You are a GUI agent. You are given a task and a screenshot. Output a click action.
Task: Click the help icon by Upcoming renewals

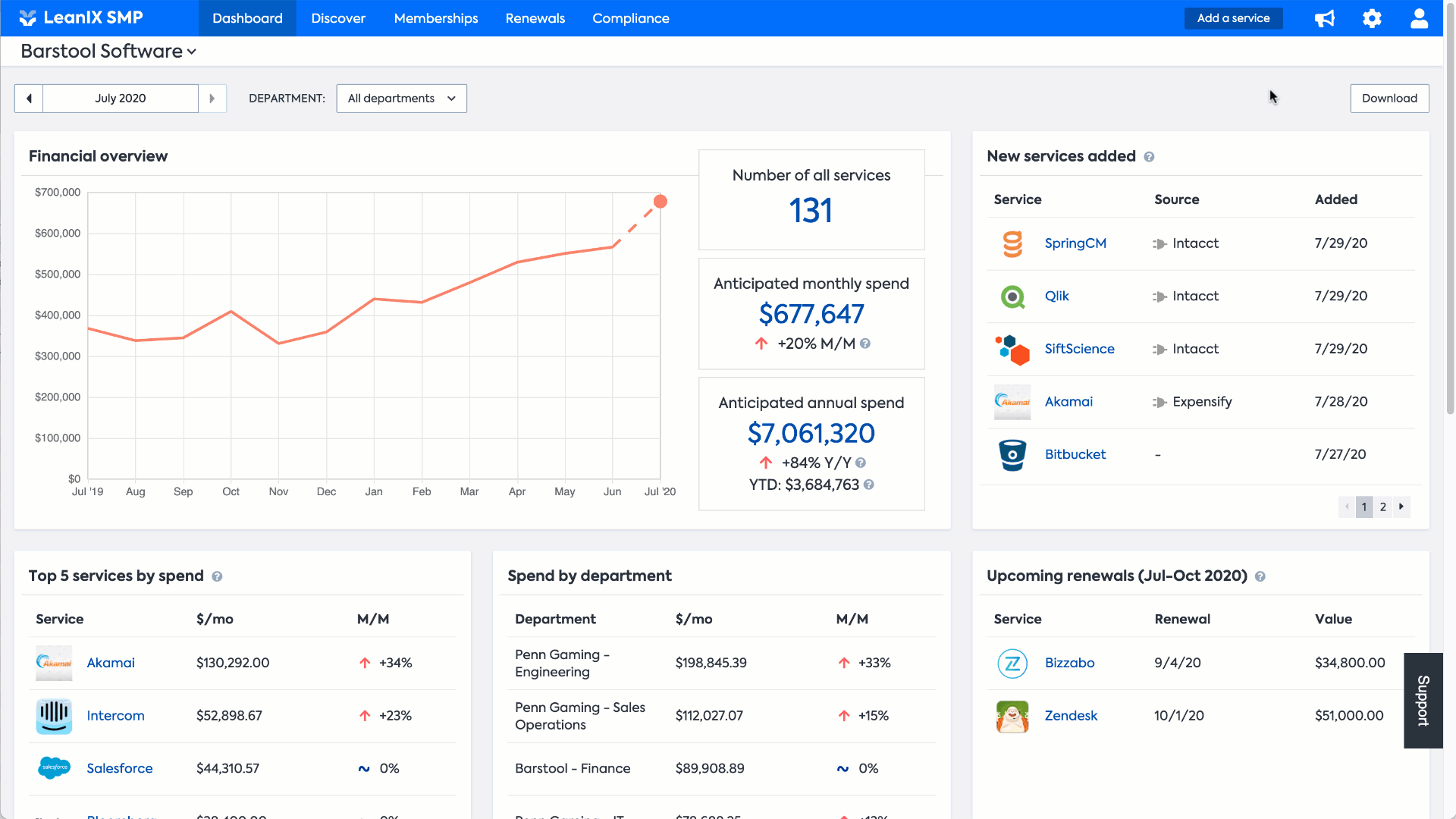(x=1260, y=576)
